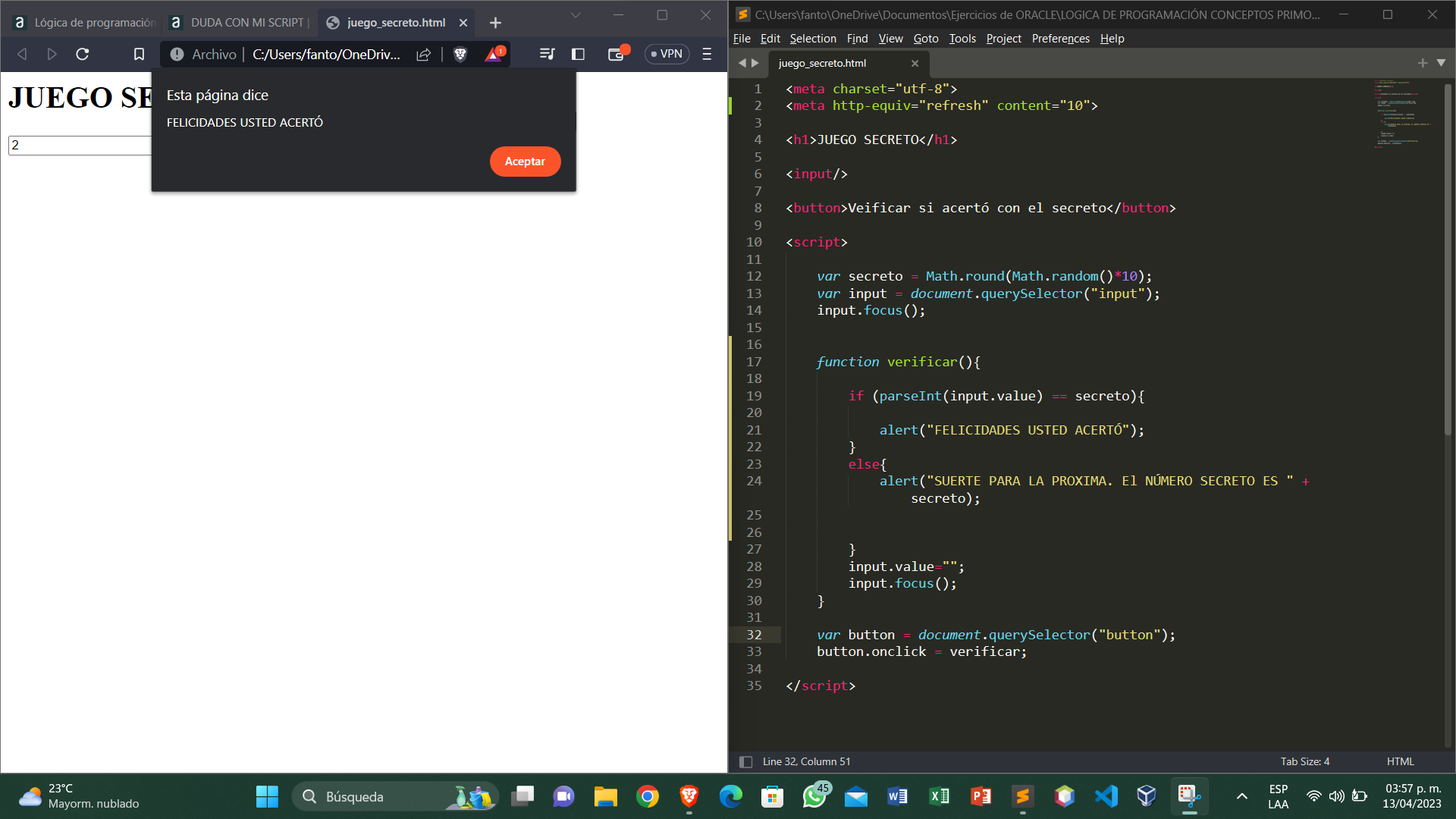
Task: Click the Sublime minimap preview
Action: (x=1401, y=114)
